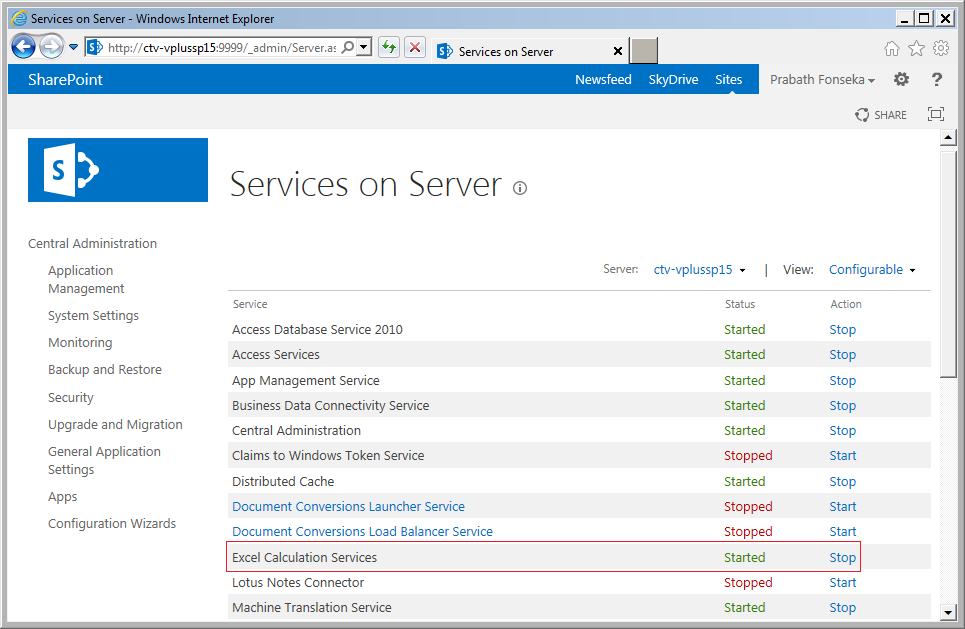Open System Settings
Image resolution: width=965 pixels, height=629 pixels.
(94, 315)
